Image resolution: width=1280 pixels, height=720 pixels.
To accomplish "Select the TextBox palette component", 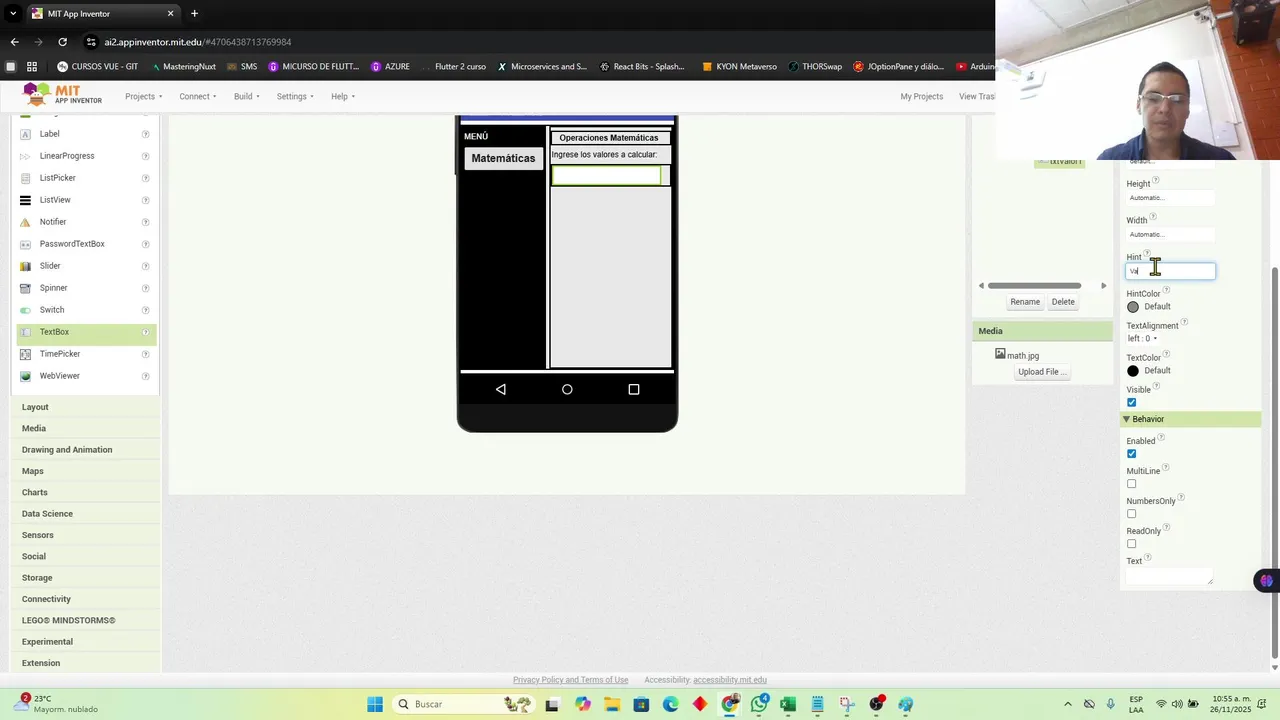I will pos(86,332).
